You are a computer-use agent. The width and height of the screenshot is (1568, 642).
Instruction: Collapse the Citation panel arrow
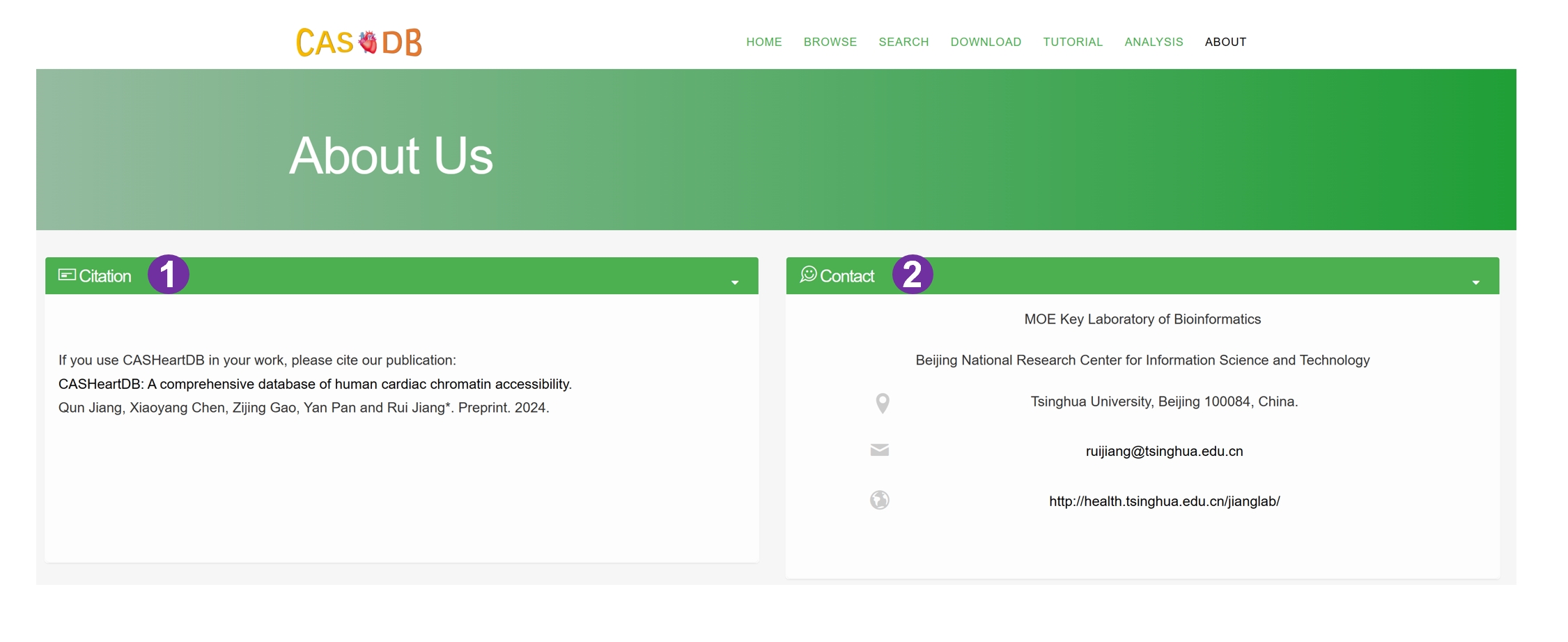click(734, 282)
